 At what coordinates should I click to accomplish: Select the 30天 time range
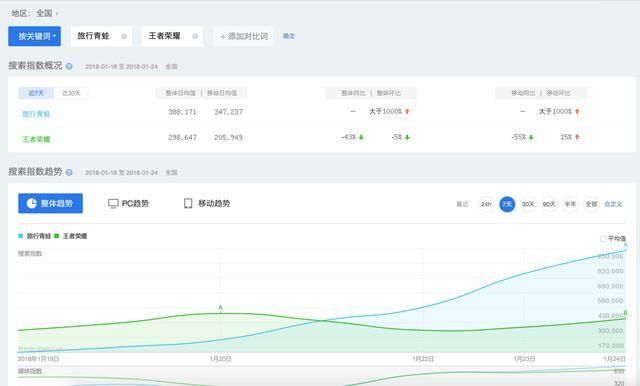point(528,204)
